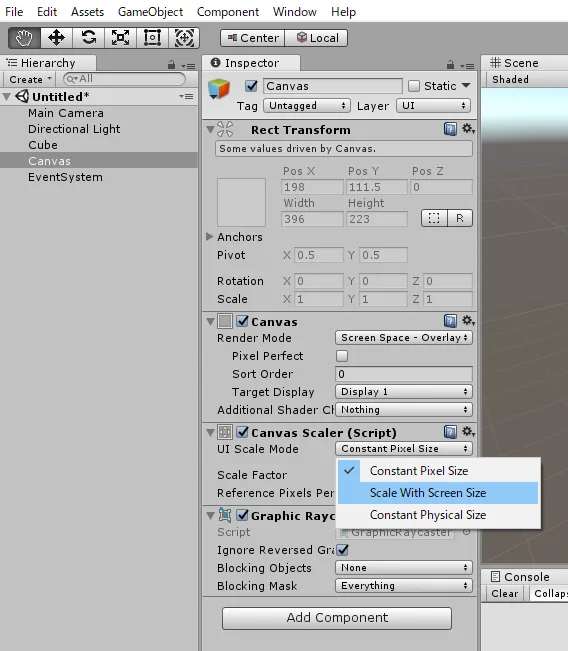568x651 pixels.
Task: Click the GameObject cube icon in Inspector
Action: [219, 88]
